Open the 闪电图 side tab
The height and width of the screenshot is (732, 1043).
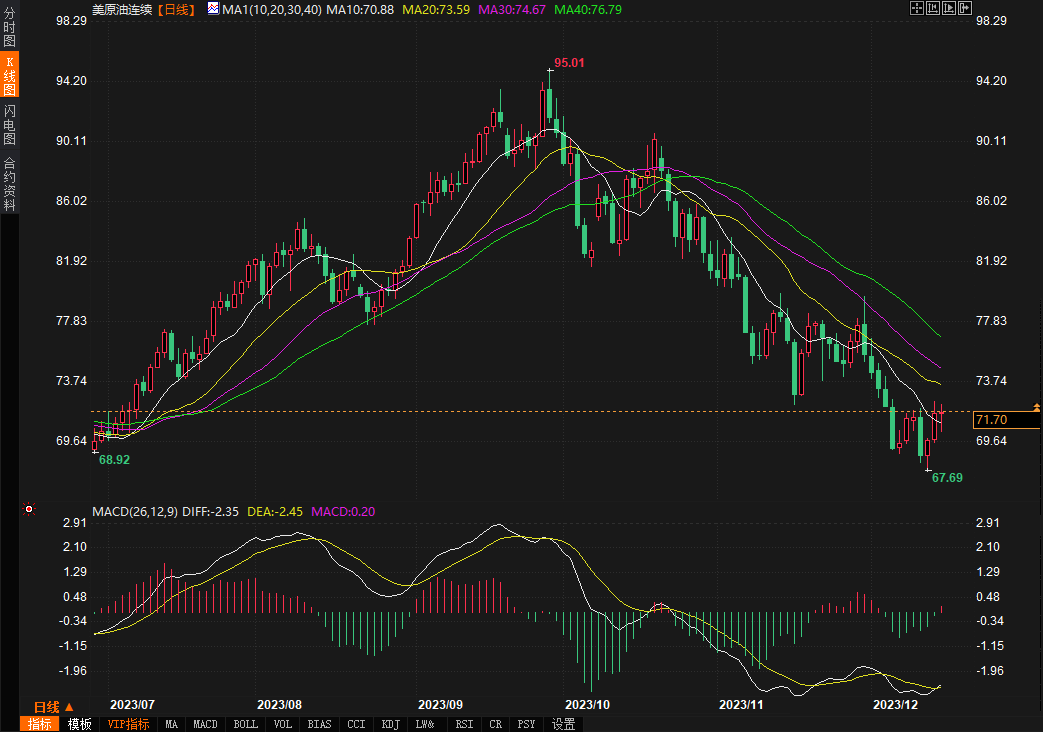pos(10,124)
